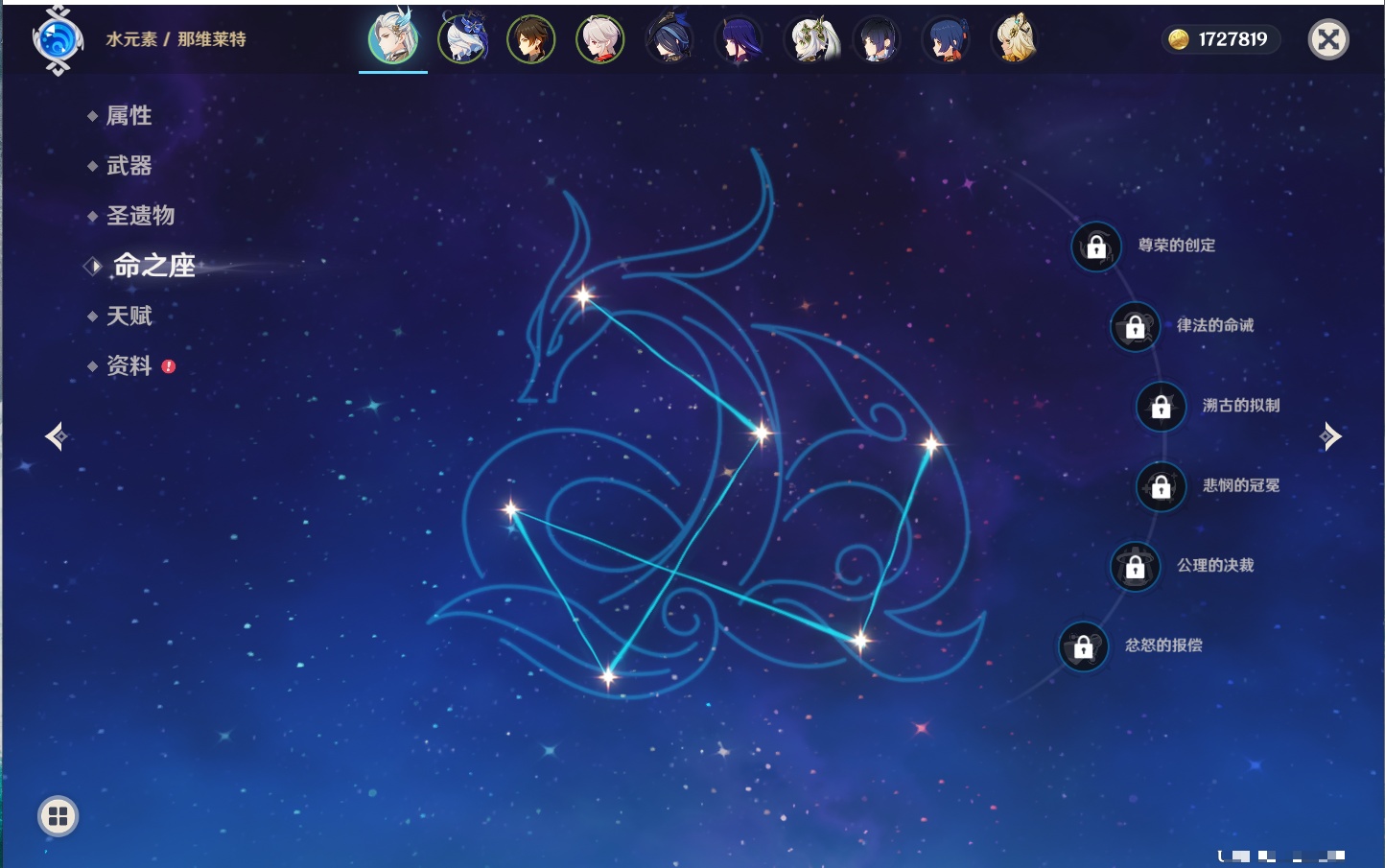Open the 武器 weapon tab

point(129,166)
